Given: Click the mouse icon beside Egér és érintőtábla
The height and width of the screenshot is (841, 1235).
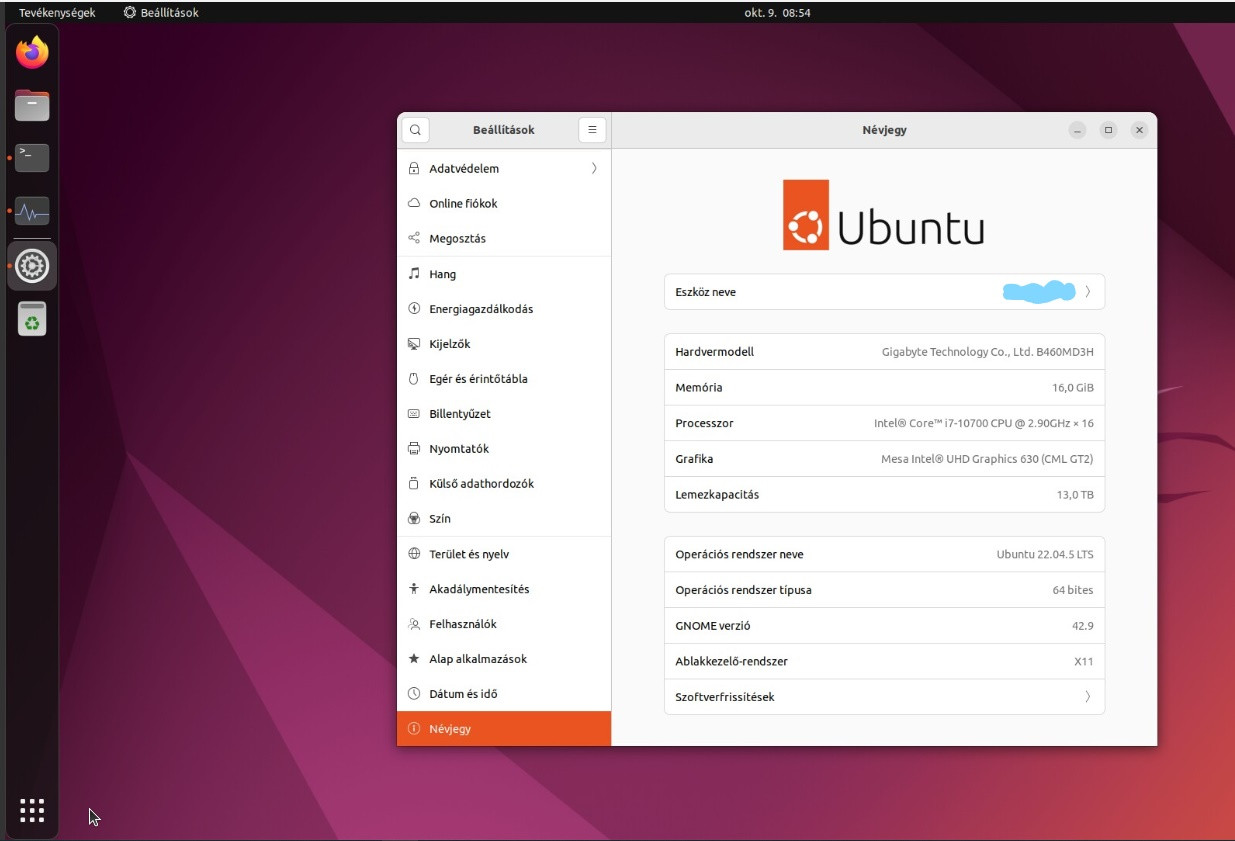Looking at the screenshot, I should pos(414,378).
